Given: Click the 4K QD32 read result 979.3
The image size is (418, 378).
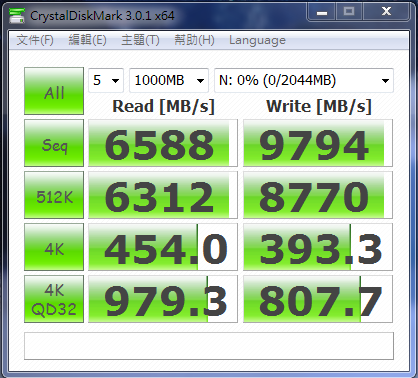Looking at the screenshot, I should click(x=163, y=299).
